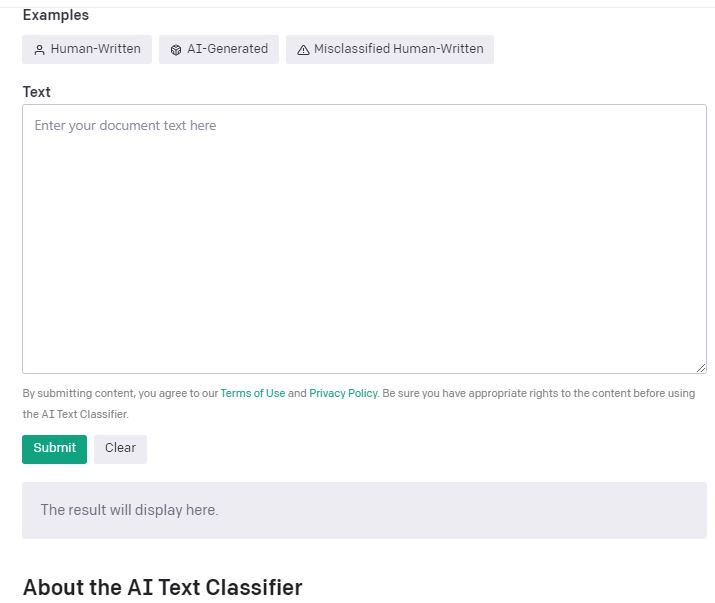This screenshot has height=603, width=715.
Task: Click the cube icon on AI-Generated example
Action: 176,50
